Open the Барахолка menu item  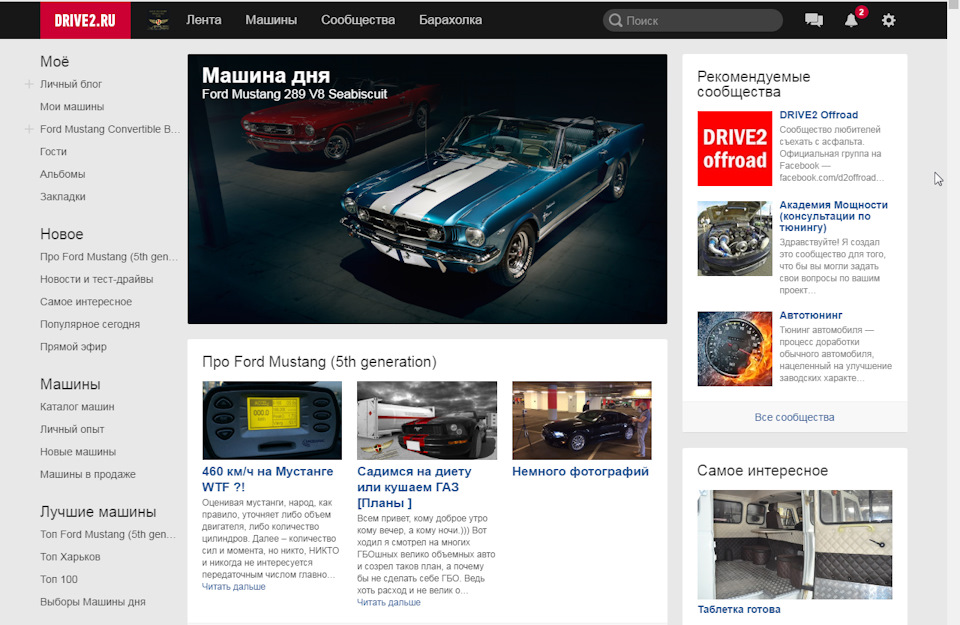point(451,20)
